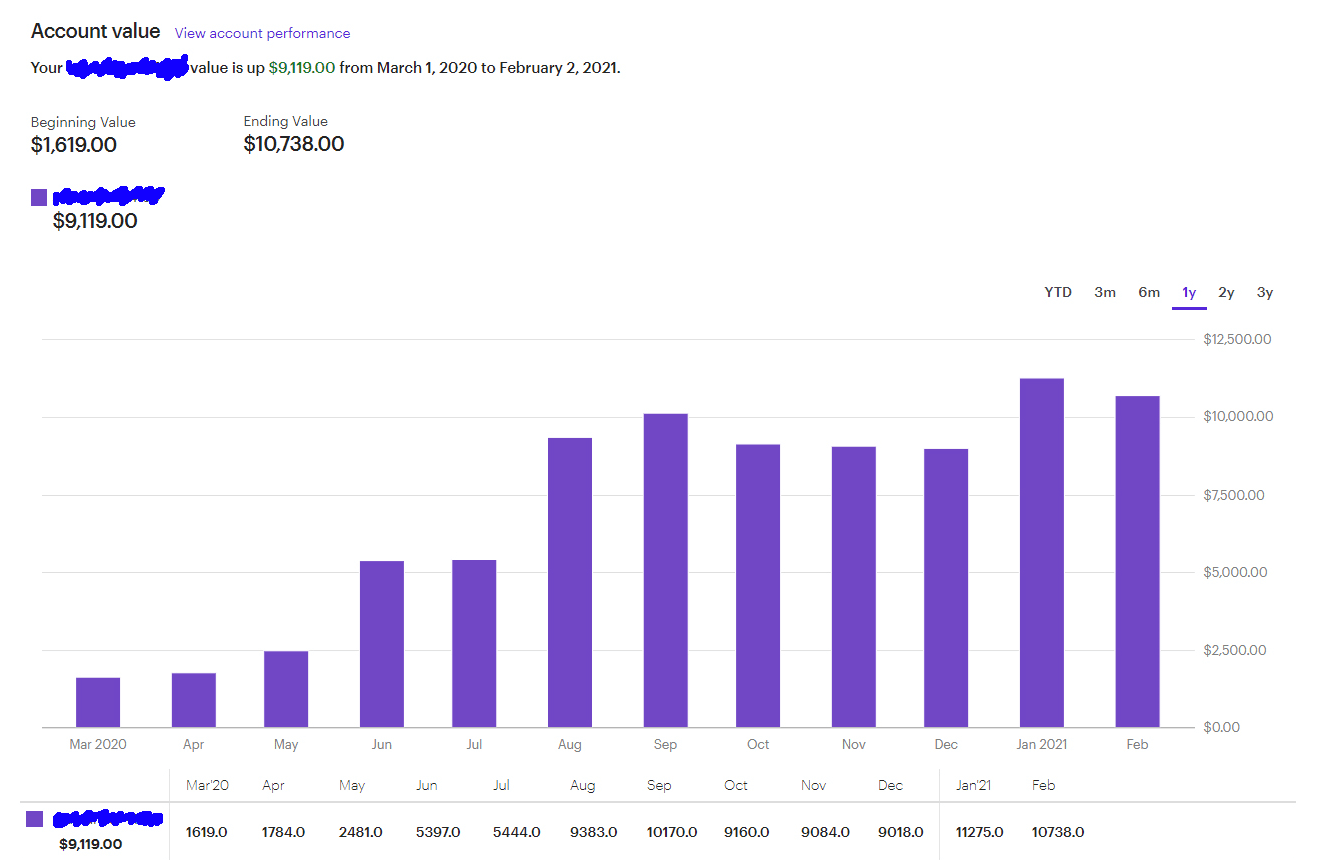The width and height of the screenshot is (1317, 860).
Task: Select the 6m time range tab
Action: 1148,292
